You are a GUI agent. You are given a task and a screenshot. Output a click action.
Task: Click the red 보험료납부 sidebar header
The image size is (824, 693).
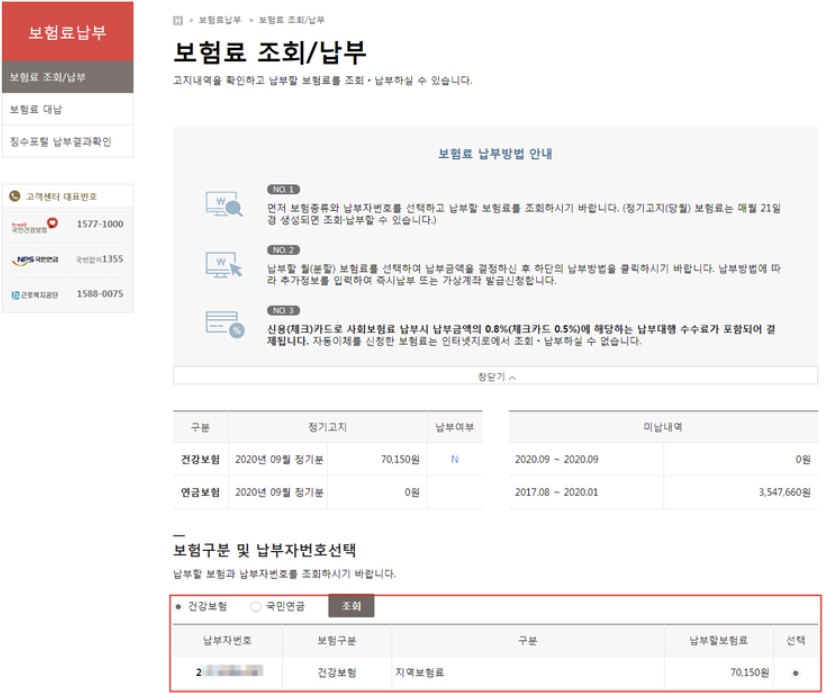pyautogui.click(x=68, y=32)
